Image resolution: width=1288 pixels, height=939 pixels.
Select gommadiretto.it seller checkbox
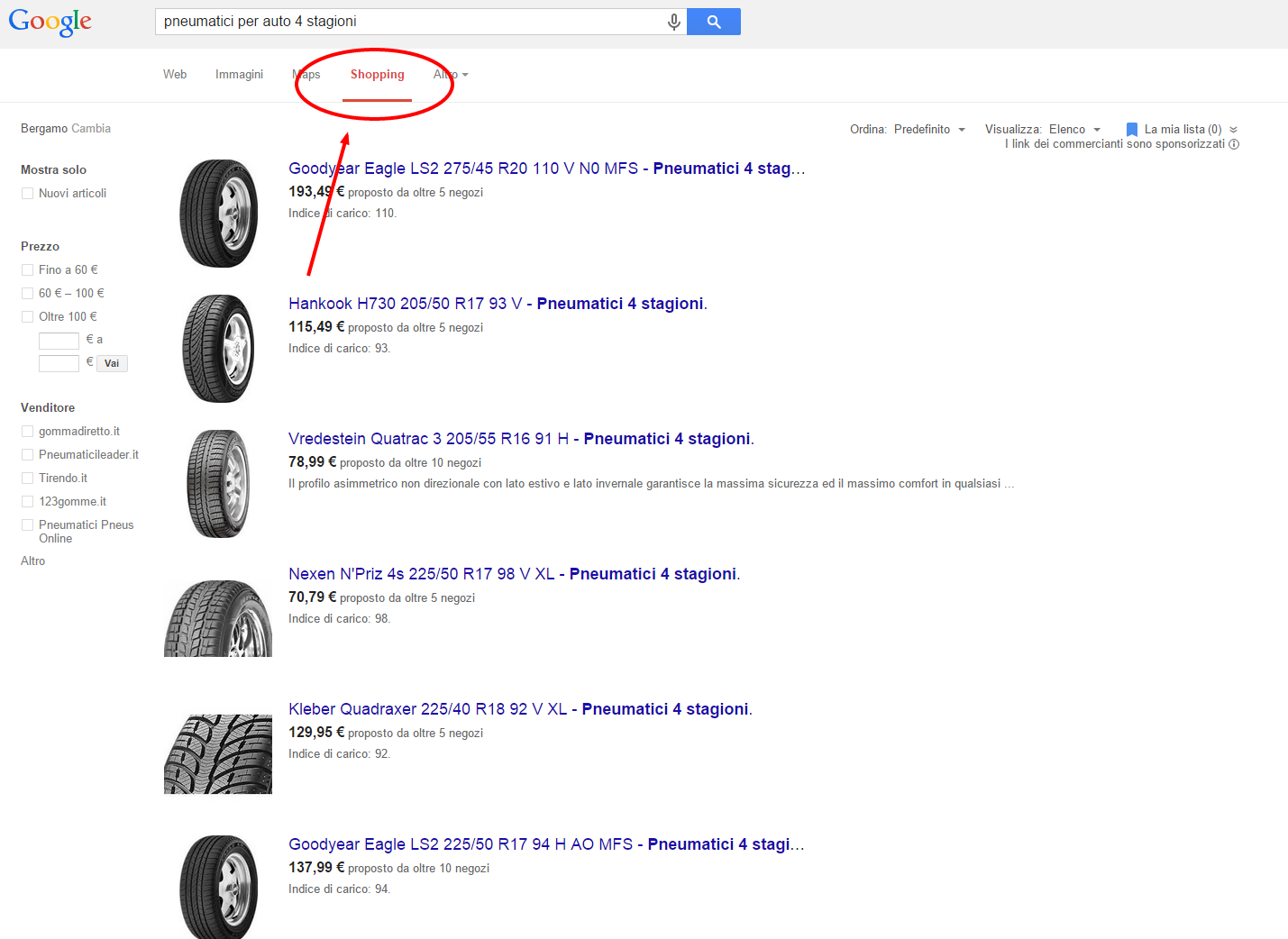pos(27,432)
